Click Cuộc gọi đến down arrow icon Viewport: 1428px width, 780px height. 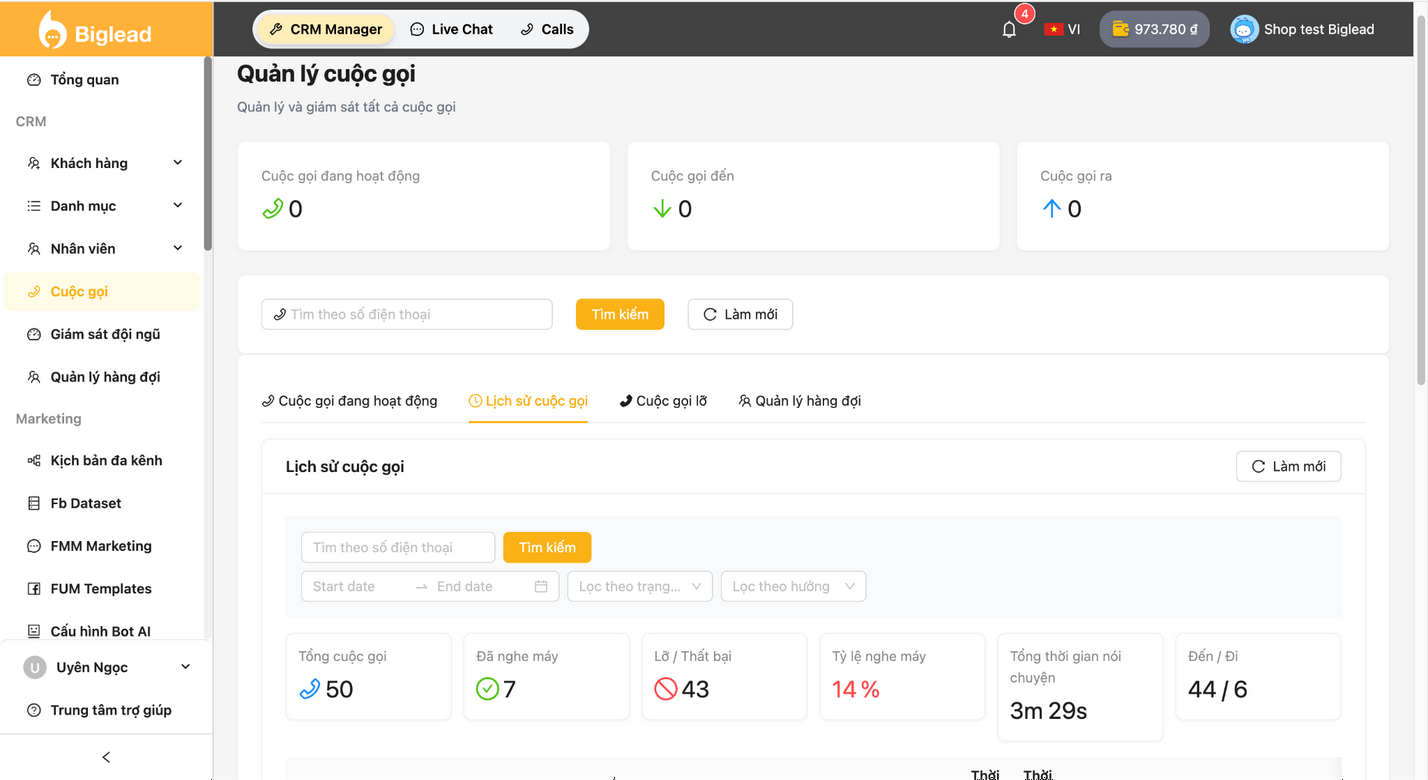[662, 209]
